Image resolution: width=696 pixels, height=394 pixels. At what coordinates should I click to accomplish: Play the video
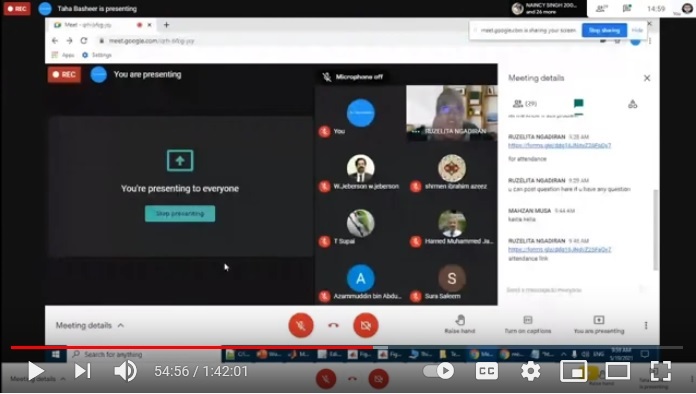pos(36,371)
